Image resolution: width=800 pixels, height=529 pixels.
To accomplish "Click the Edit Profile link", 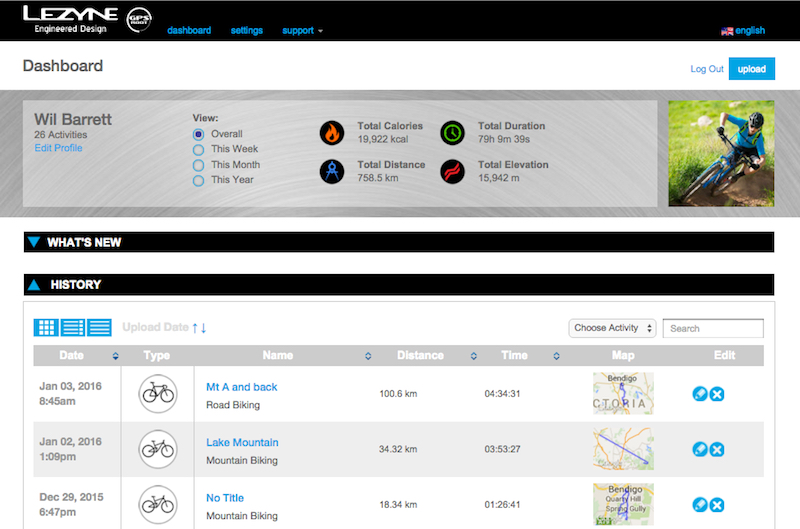I will pyautogui.click(x=58, y=148).
